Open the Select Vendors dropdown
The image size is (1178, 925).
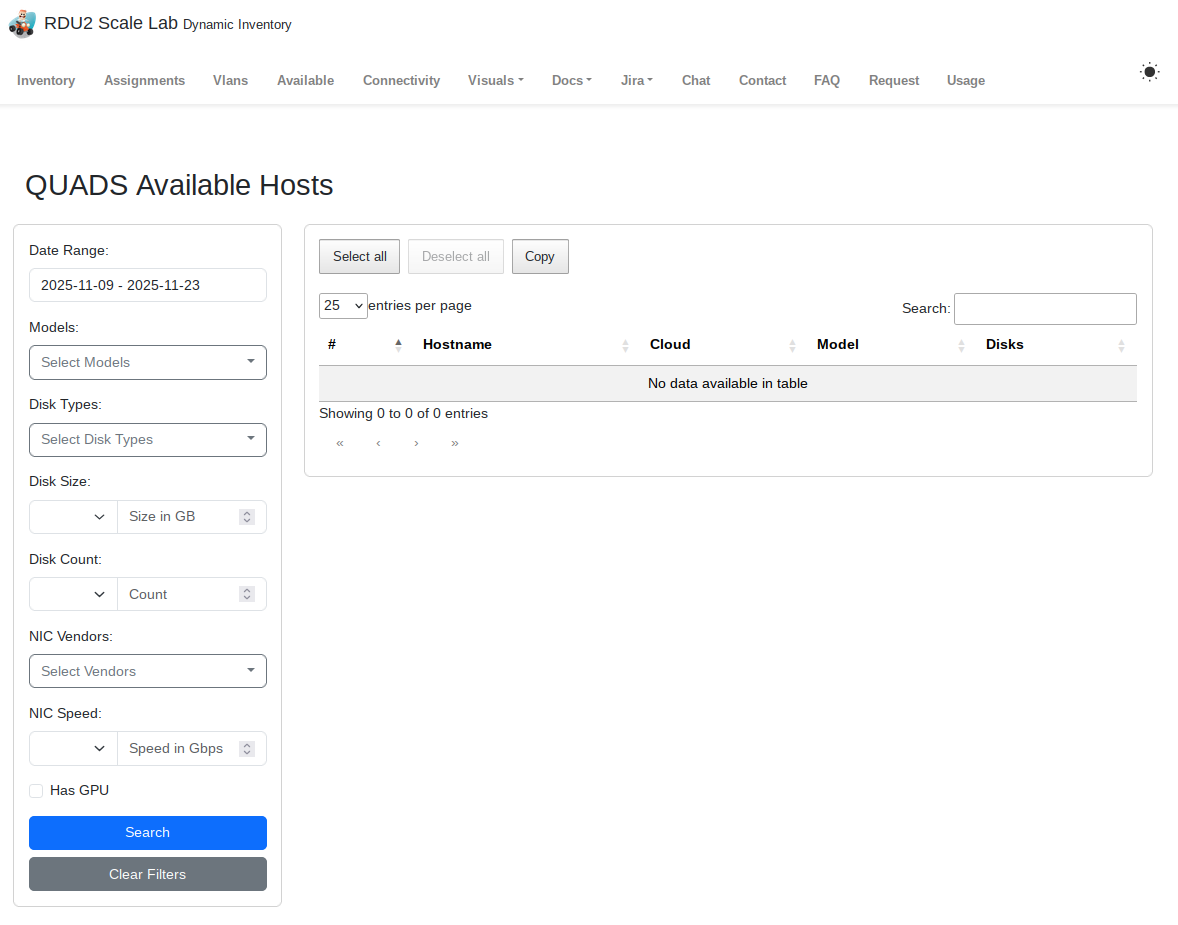click(x=148, y=671)
